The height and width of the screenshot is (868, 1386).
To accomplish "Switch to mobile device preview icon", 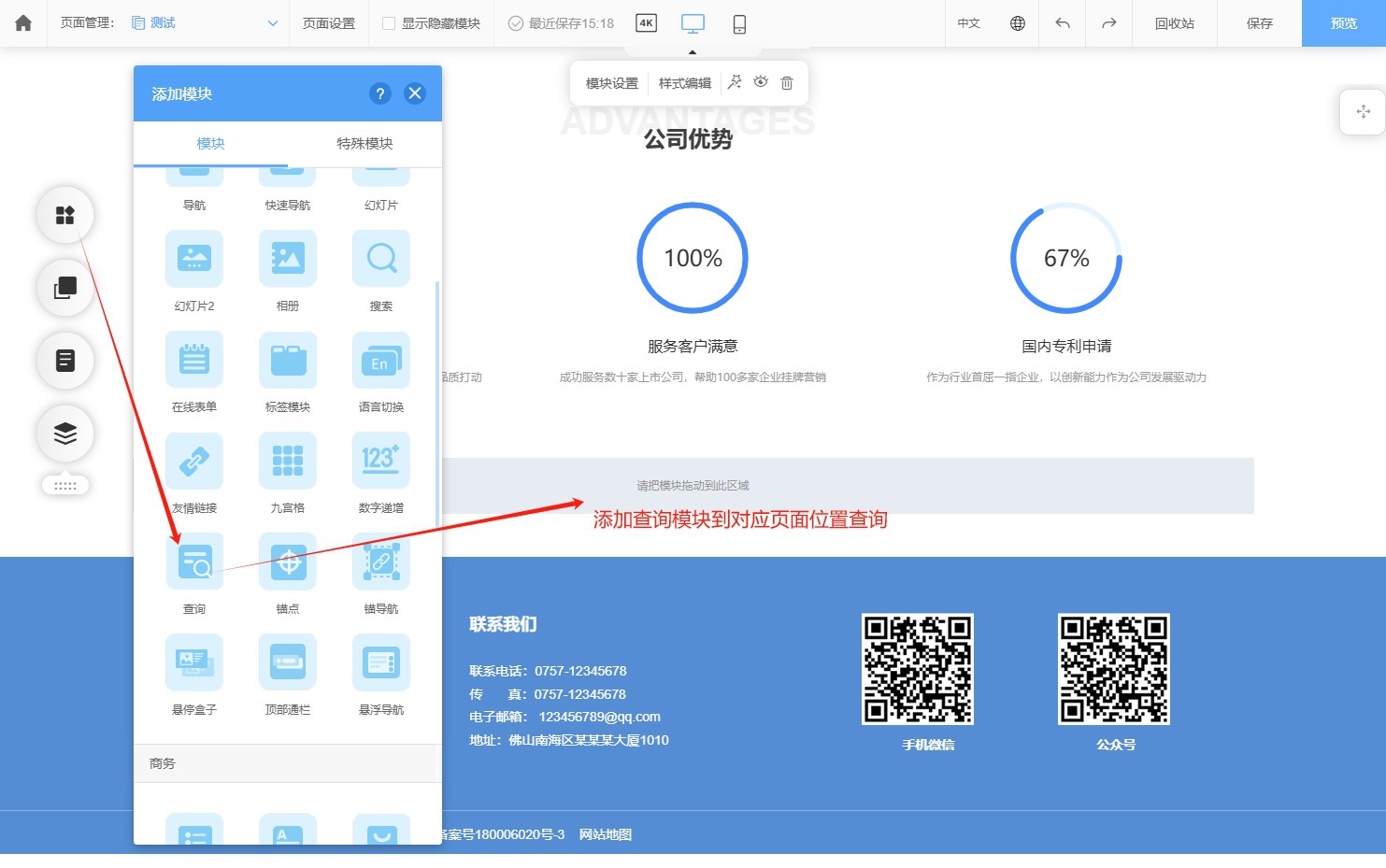I will tap(739, 23).
